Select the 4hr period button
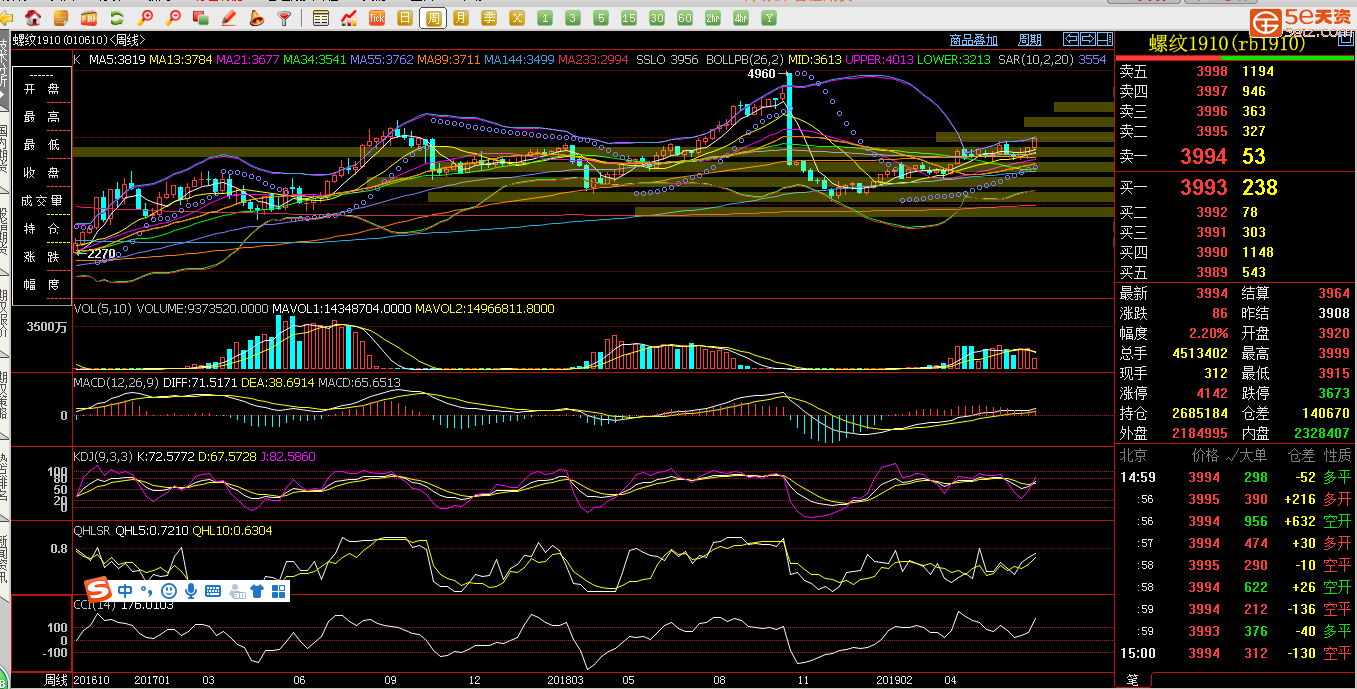Screen dimensions: 1357x689 pos(741,18)
